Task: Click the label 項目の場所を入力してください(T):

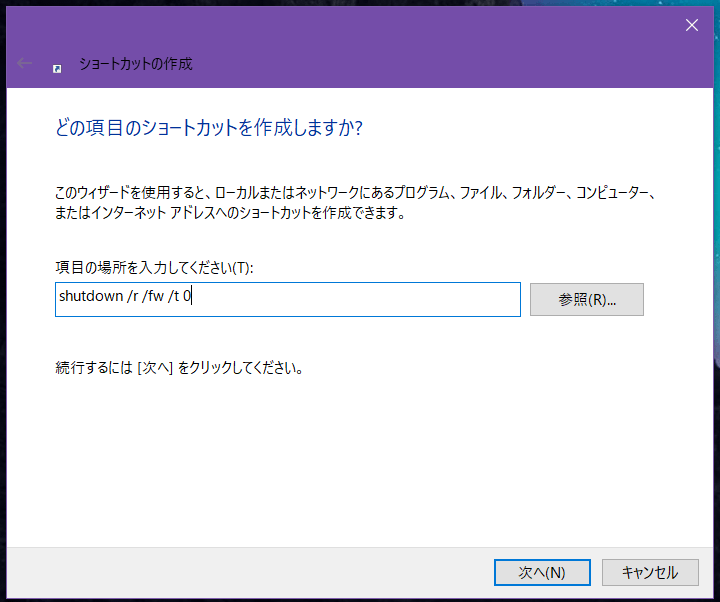Action: click(x=154, y=267)
